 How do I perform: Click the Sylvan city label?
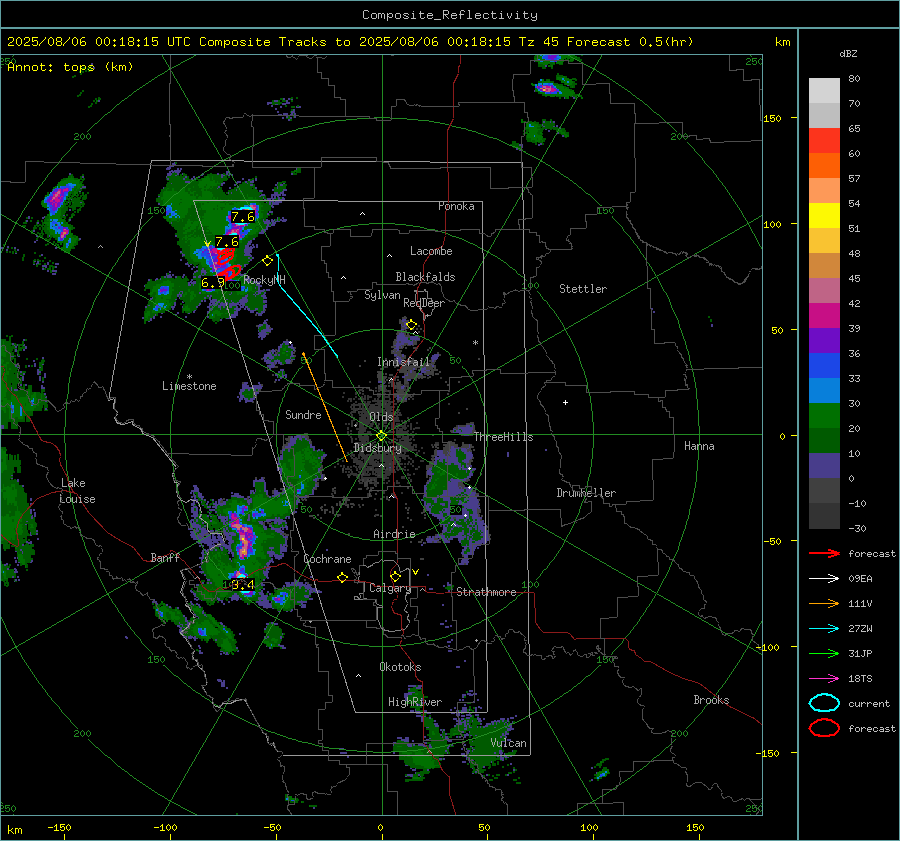pos(382,295)
